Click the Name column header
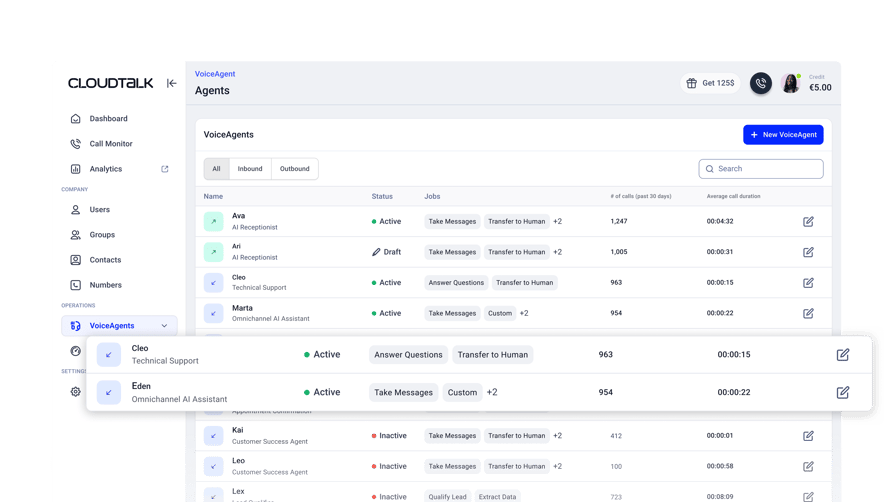Viewport: 894px width, 502px height. 213,196
